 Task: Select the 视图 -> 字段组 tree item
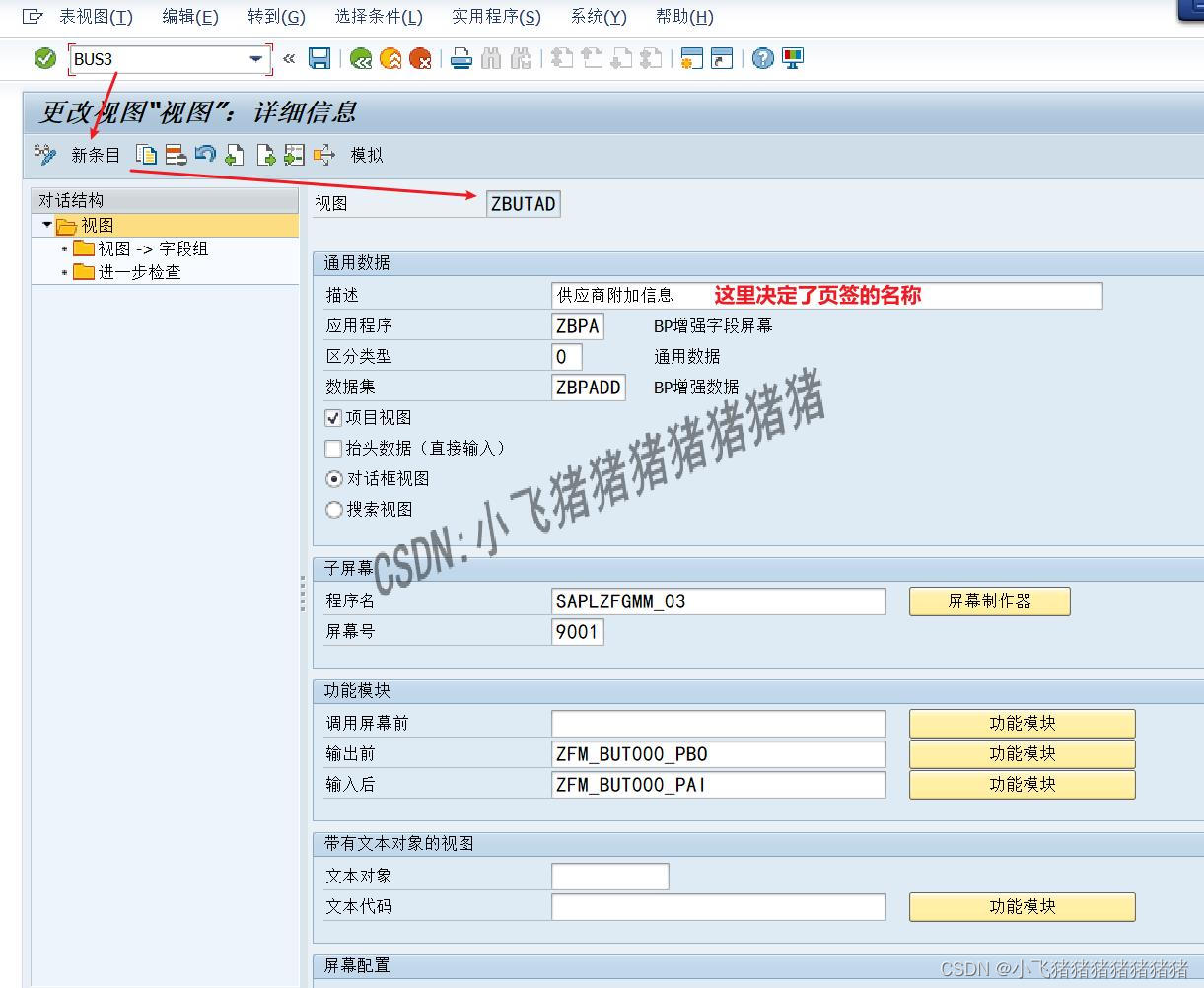[x=153, y=248]
